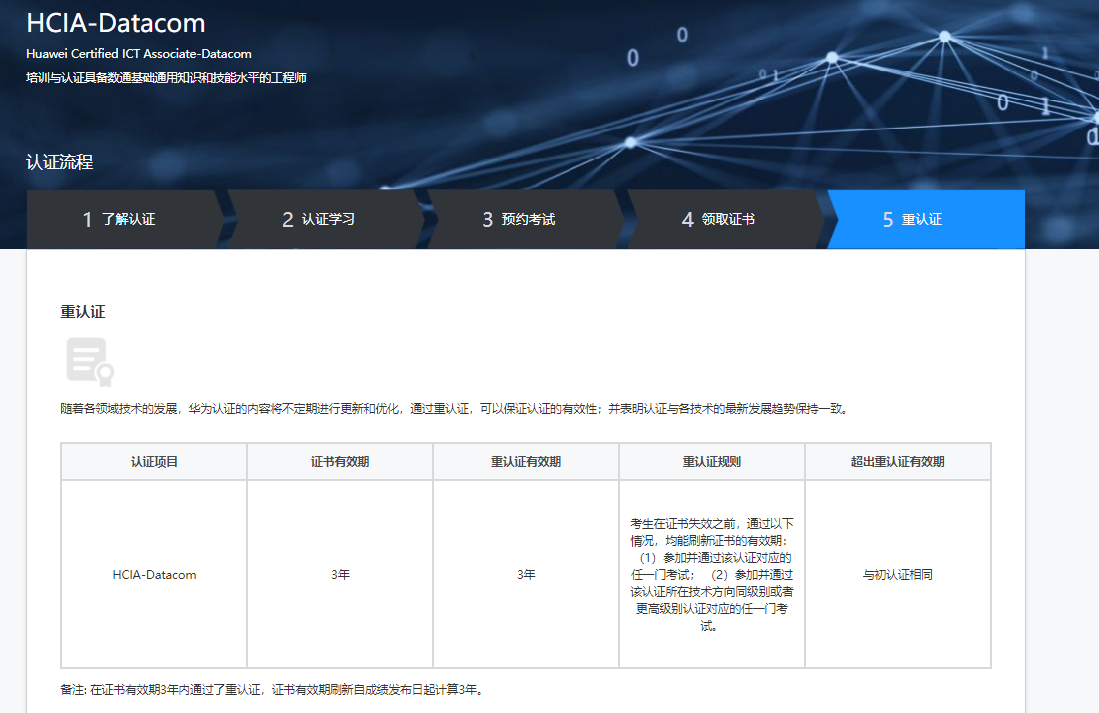Click the 重认证规则 column header
The width and height of the screenshot is (1099, 713).
pos(711,461)
